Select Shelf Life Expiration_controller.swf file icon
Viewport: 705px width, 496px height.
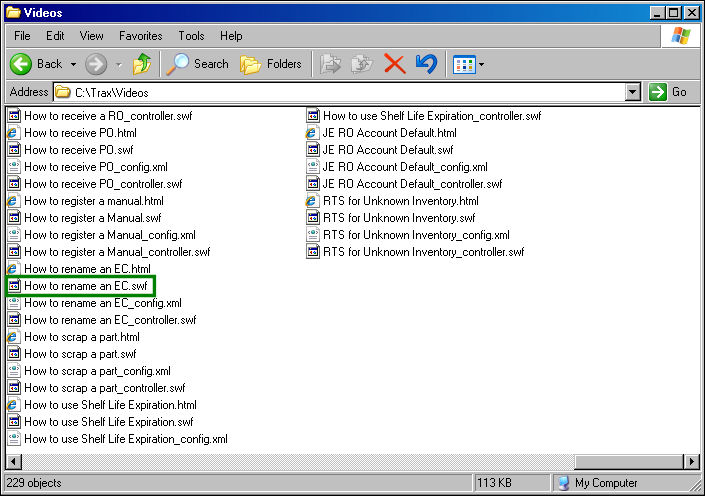coord(313,116)
